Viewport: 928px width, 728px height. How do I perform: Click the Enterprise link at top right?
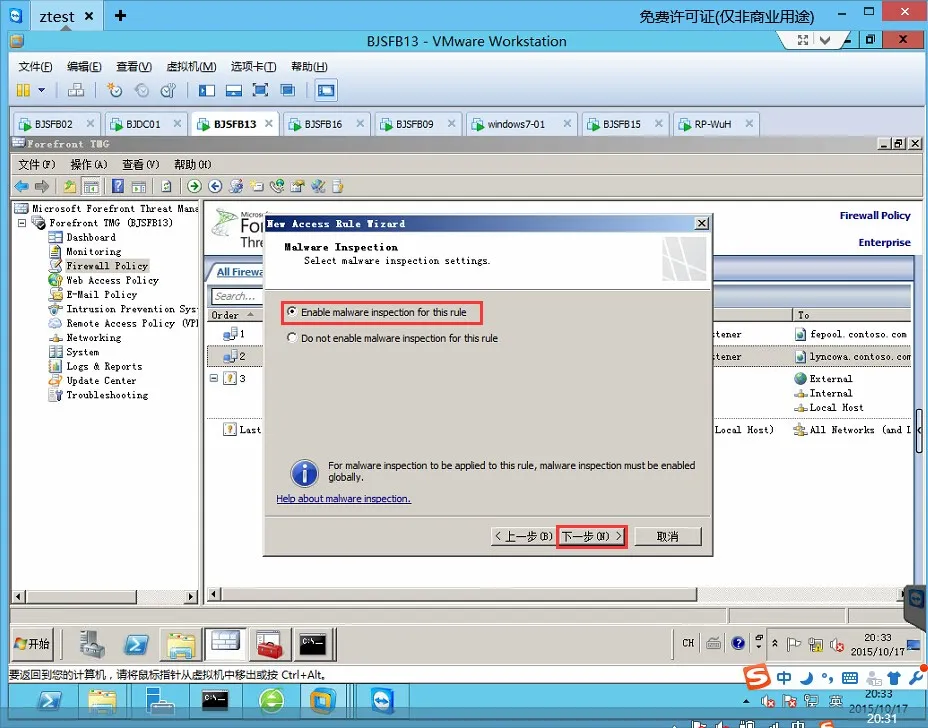(x=884, y=242)
